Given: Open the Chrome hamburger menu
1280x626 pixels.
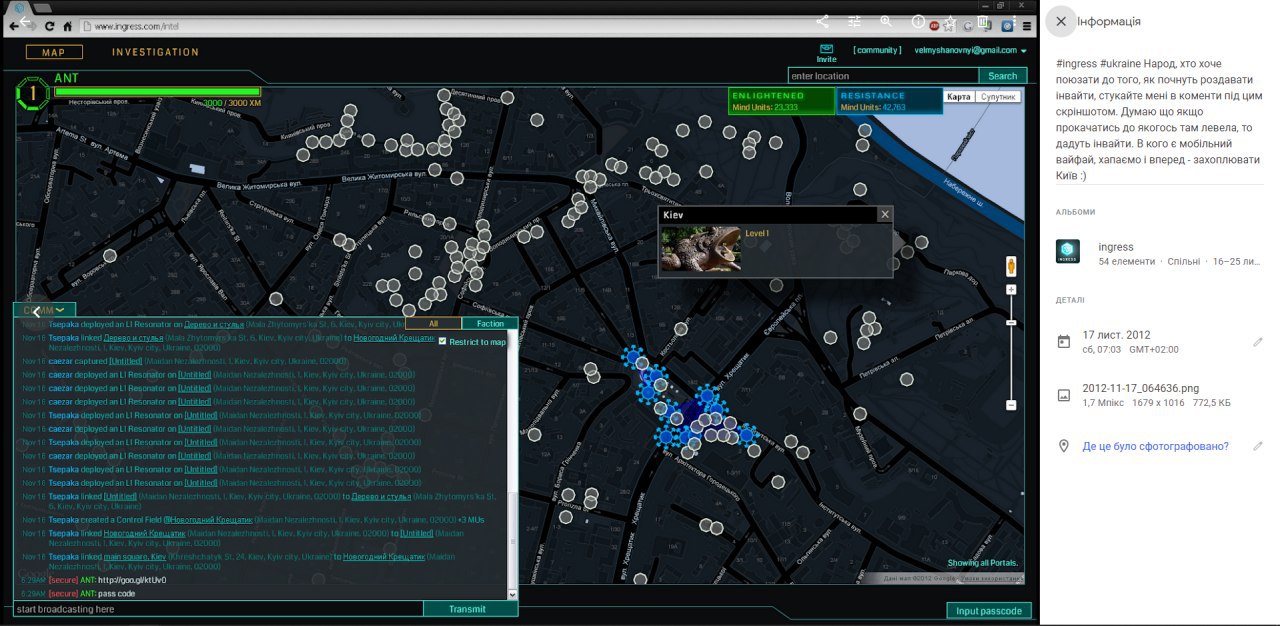Looking at the screenshot, I should pos(1027,26).
